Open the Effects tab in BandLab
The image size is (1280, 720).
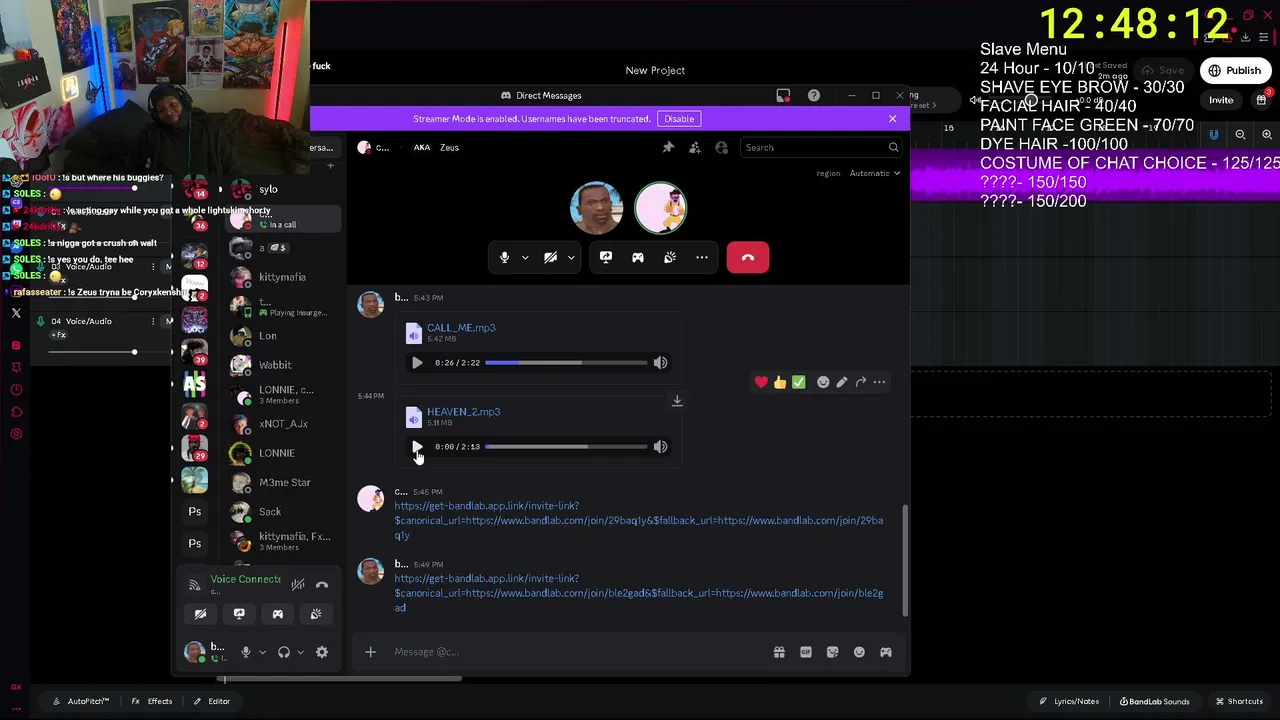[x=152, y=701]
